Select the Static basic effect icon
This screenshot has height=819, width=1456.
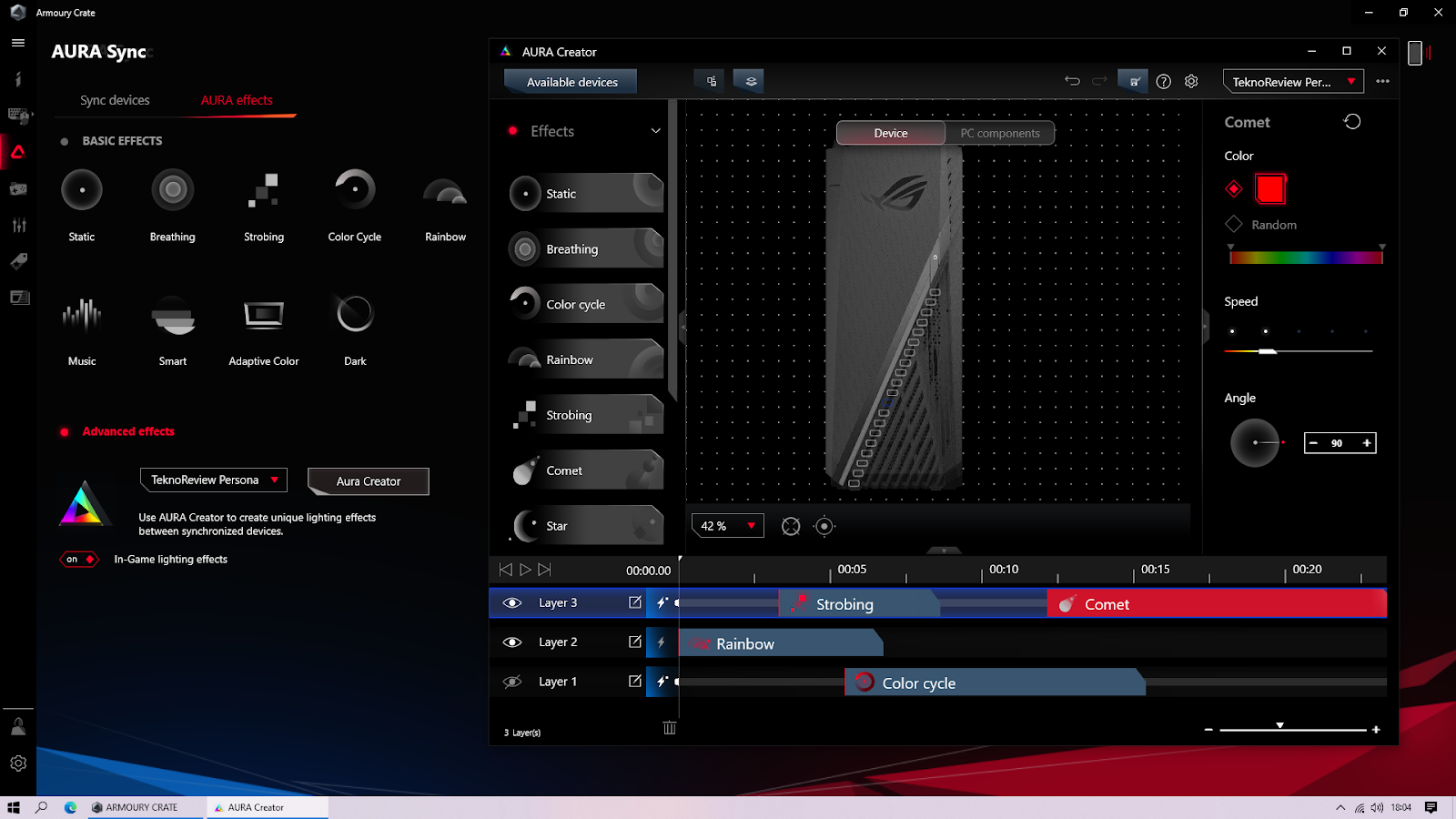click(x=82, y=190)
